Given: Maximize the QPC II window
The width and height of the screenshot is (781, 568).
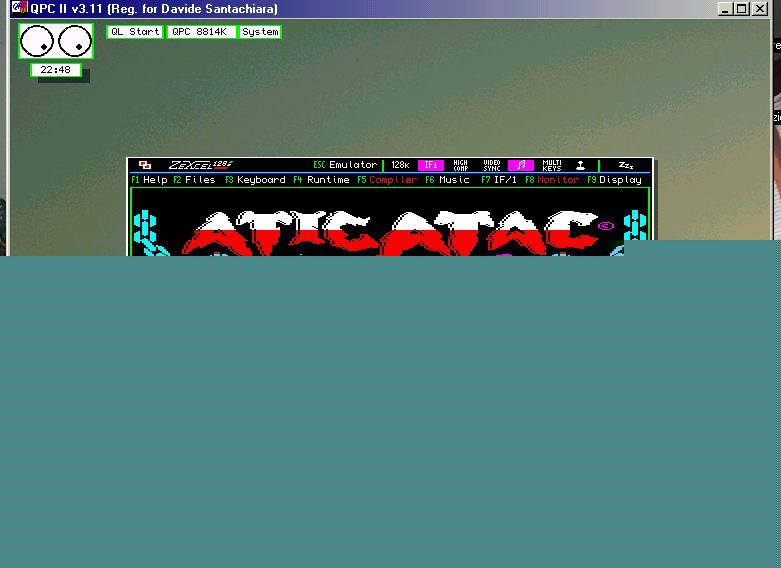Looking at the screenshot, I should coord(742,8).
